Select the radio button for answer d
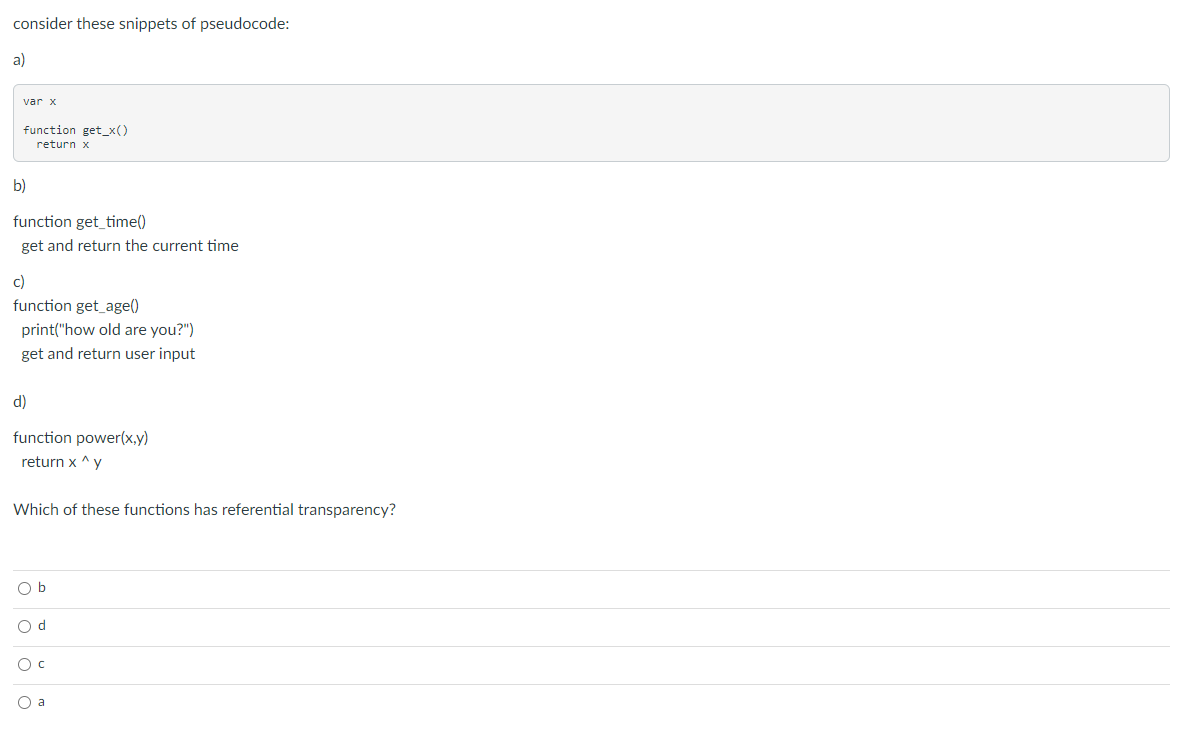The width and height of the screenshot is (1181, 731). pos(24,626)
